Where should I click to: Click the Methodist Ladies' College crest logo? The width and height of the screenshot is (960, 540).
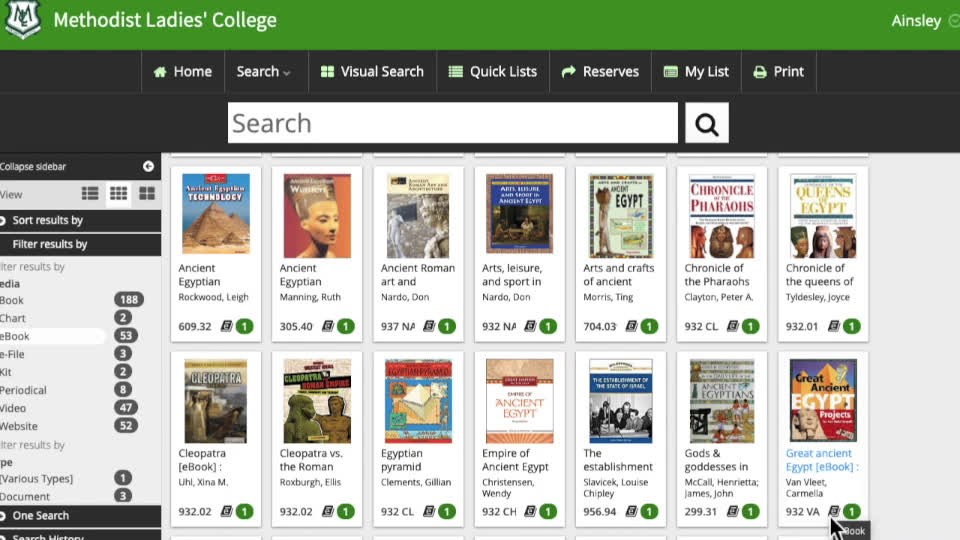(x=23, y=20)
